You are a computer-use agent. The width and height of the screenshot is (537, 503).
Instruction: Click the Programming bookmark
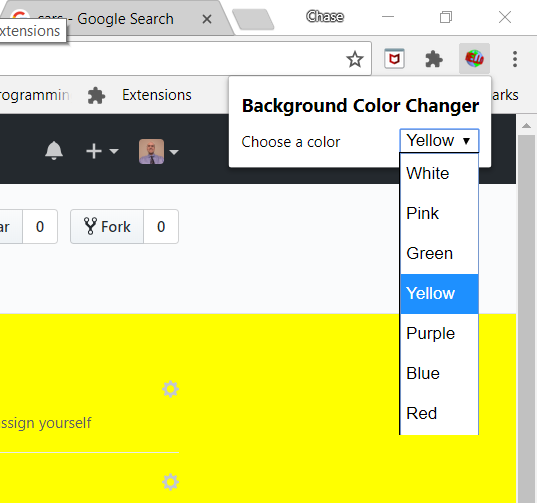[x=35, y=95]
